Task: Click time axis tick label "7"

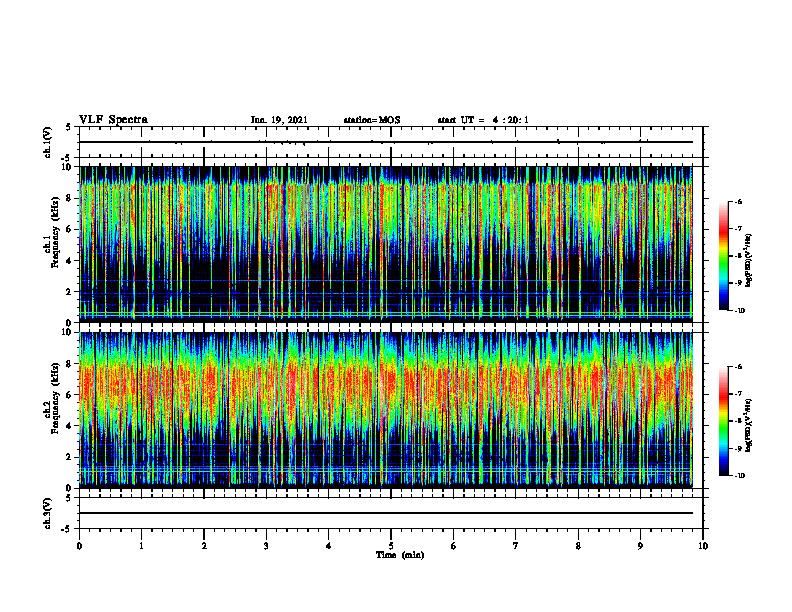Action: (516, 546)
